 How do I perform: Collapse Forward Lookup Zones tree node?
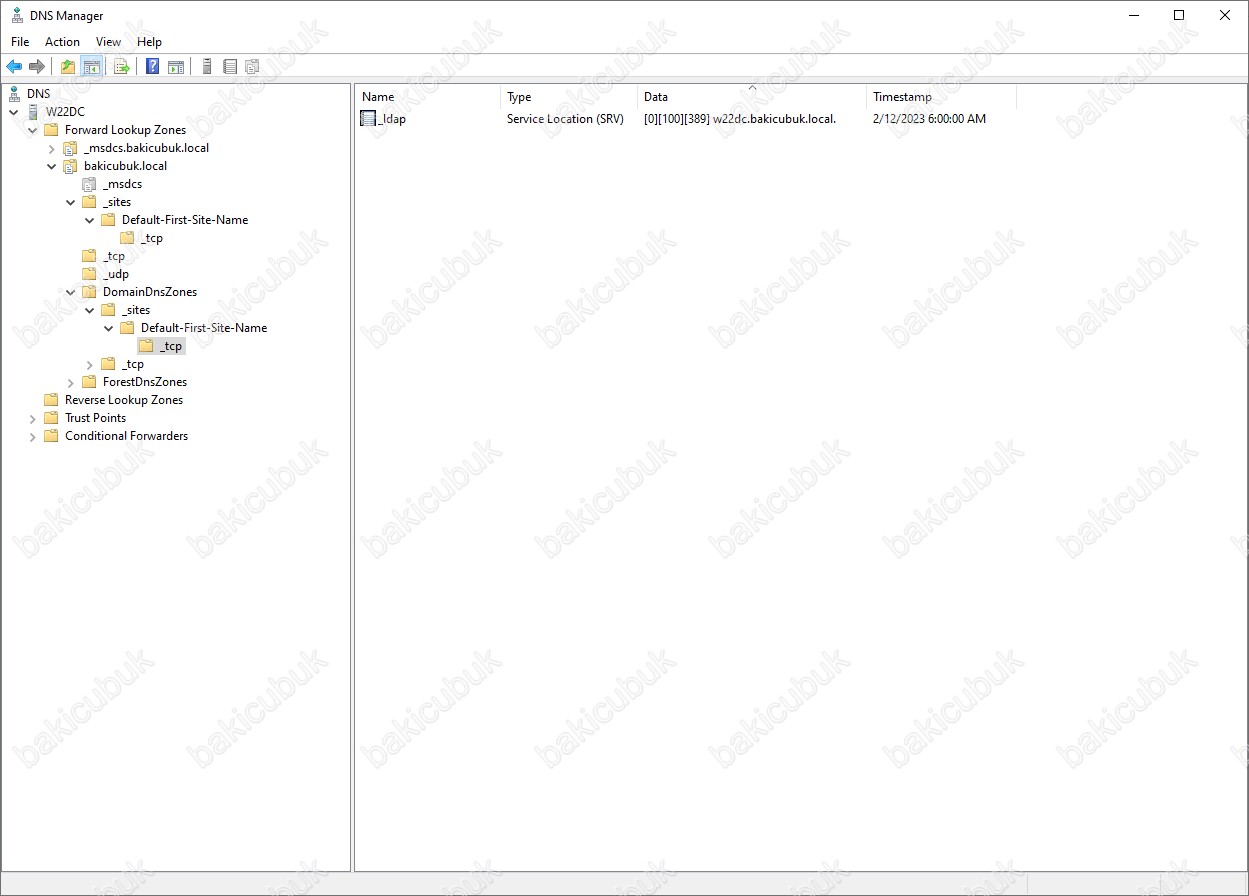click(33, 130)
